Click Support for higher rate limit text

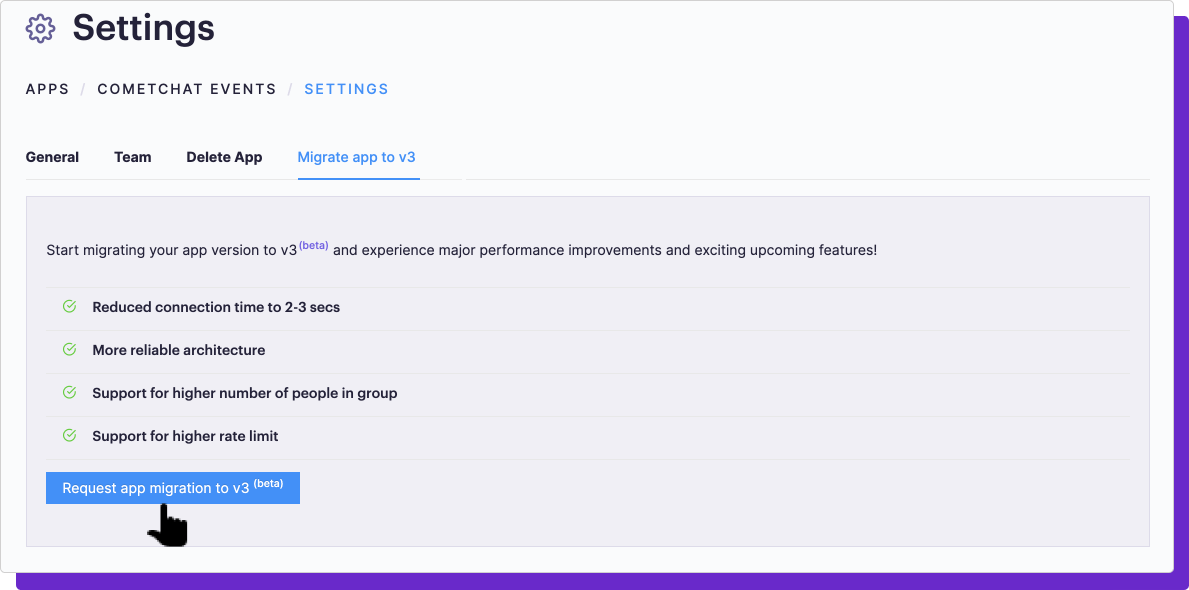pos(185,436)
